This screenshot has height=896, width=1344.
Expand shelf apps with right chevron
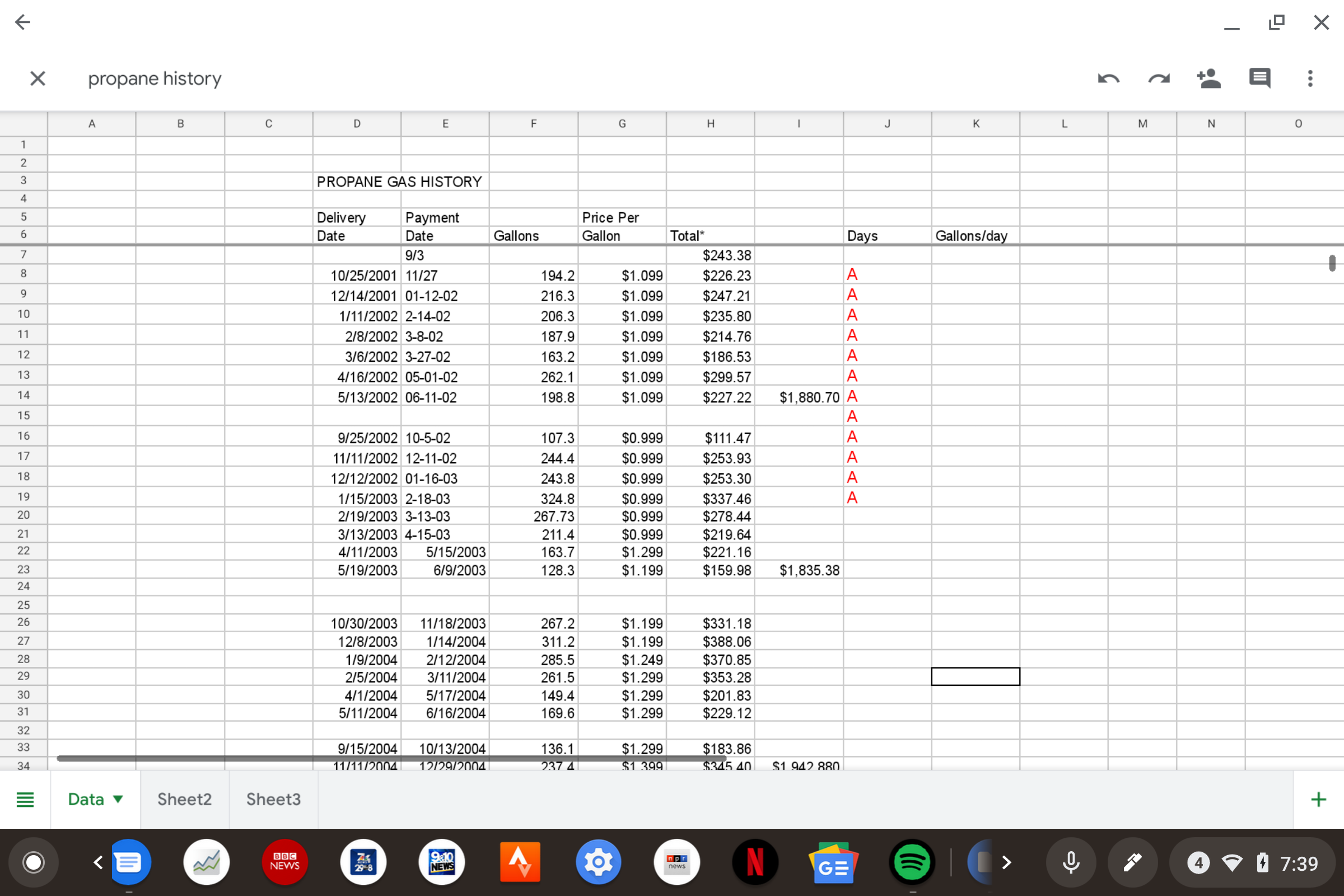pos(1006,862)
